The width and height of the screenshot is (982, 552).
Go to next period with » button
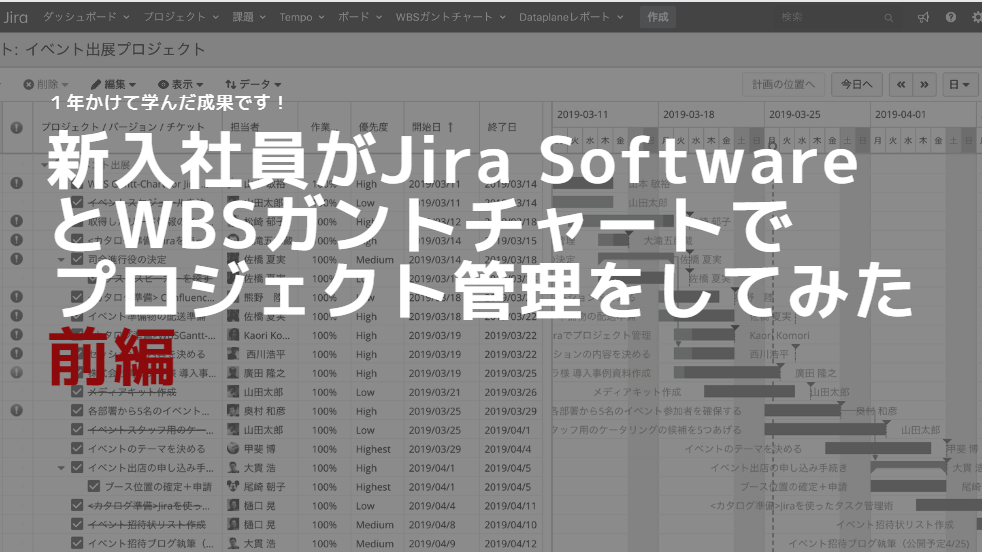924,84
